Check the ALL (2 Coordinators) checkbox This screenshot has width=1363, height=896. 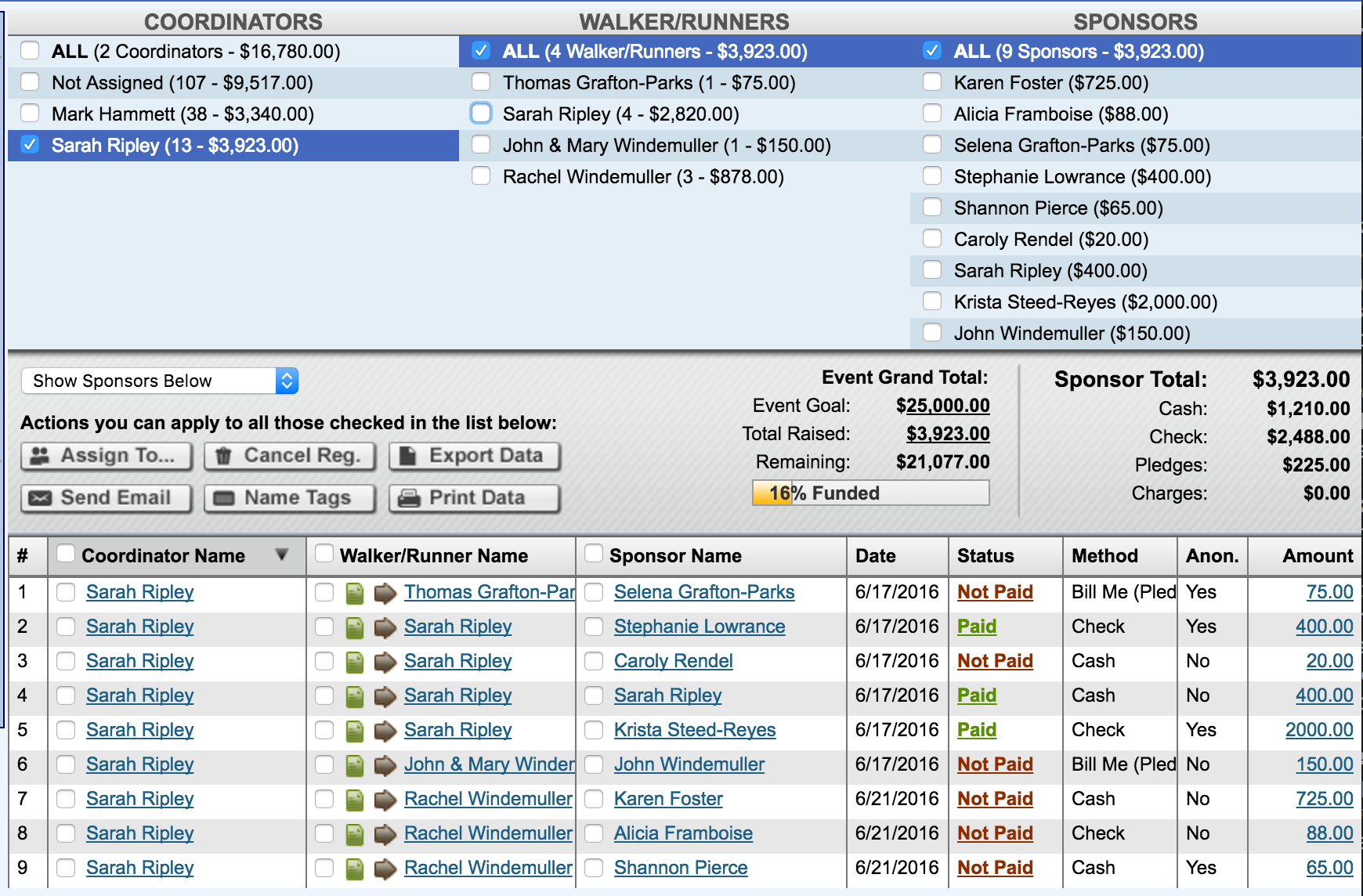tap(30, 51)
